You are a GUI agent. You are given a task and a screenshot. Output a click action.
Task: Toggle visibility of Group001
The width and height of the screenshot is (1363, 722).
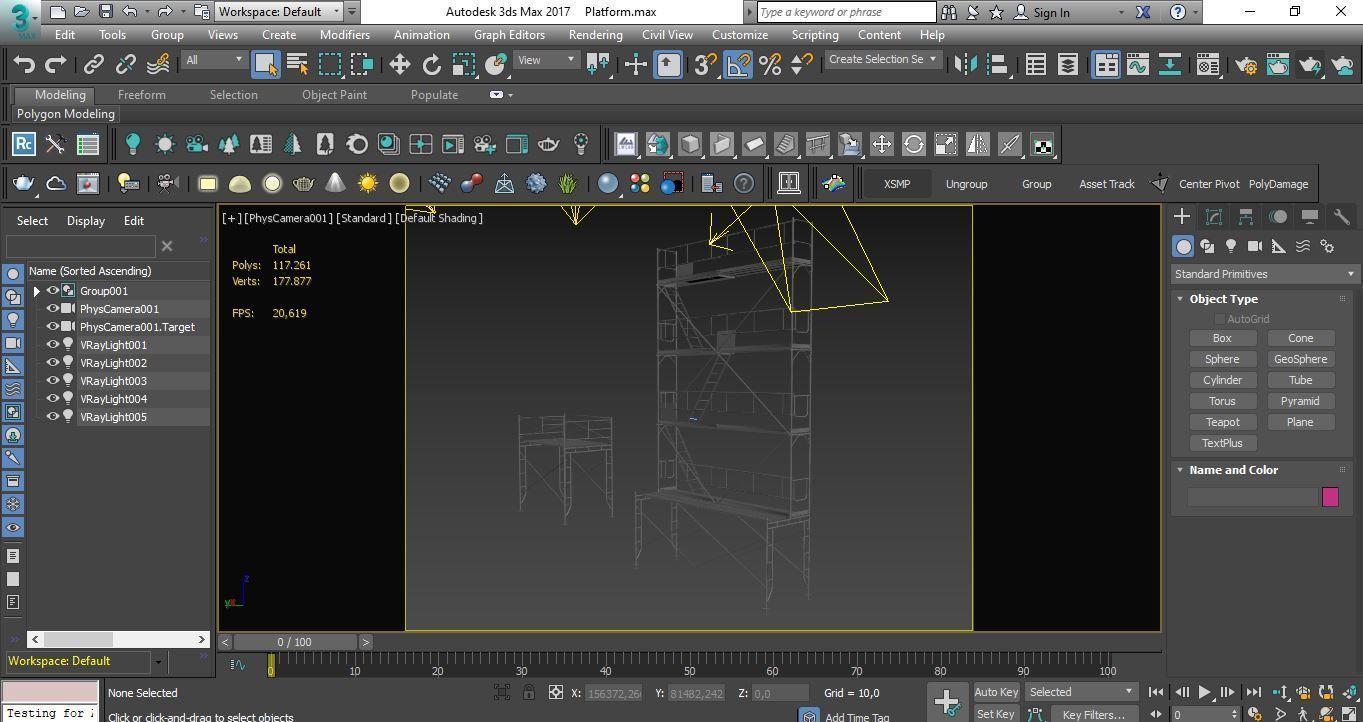(x=53, y=291)
